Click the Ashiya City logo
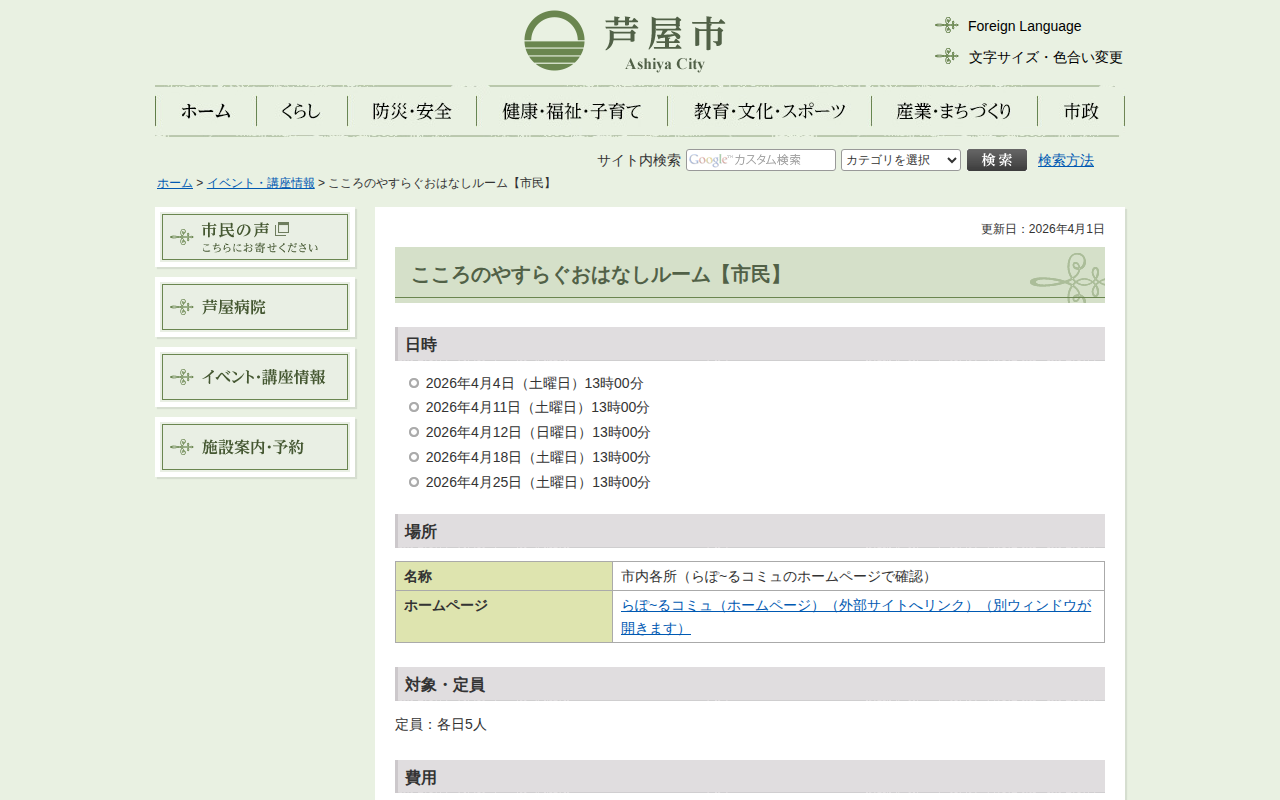 coord(624,41)
